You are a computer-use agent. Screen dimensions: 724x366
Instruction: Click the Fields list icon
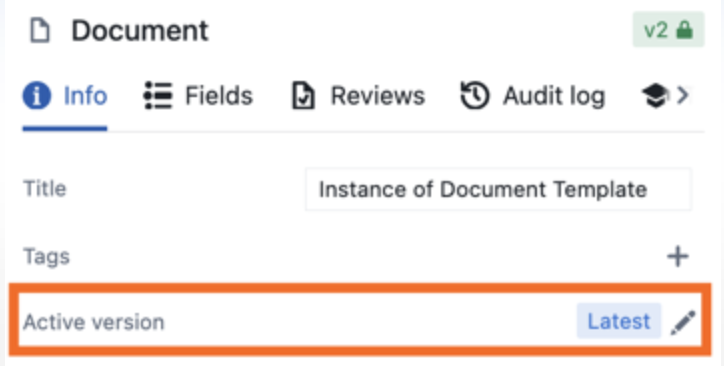(158, 96)
